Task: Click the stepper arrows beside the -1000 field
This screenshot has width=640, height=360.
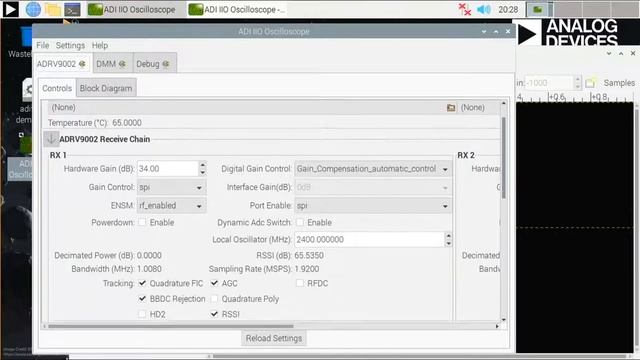Action: coord(578,83)
